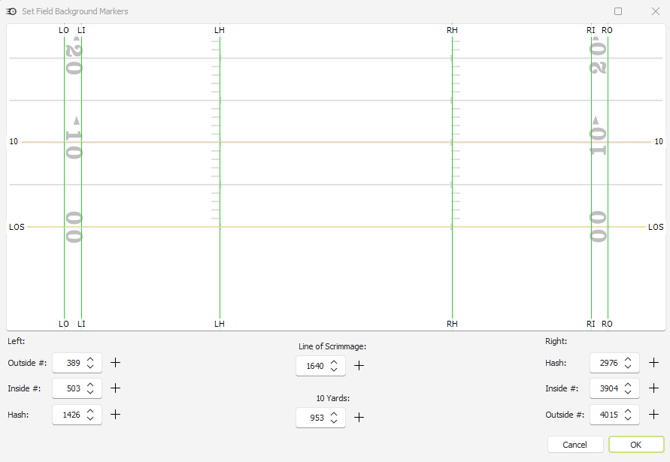Select the bottom RO marker label

coord(607,324)
